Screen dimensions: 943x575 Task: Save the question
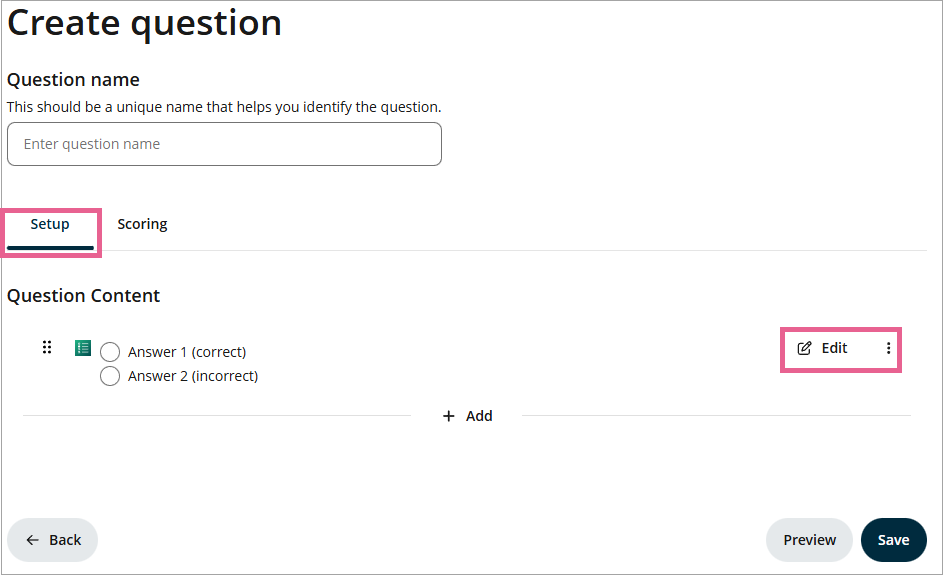(x=893, y=540)
